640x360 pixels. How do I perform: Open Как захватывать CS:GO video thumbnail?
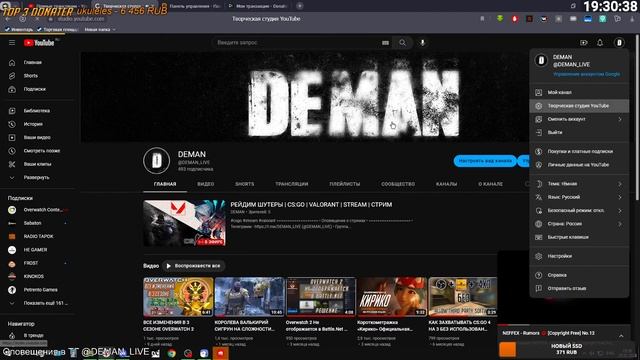[x=463, y=297]
